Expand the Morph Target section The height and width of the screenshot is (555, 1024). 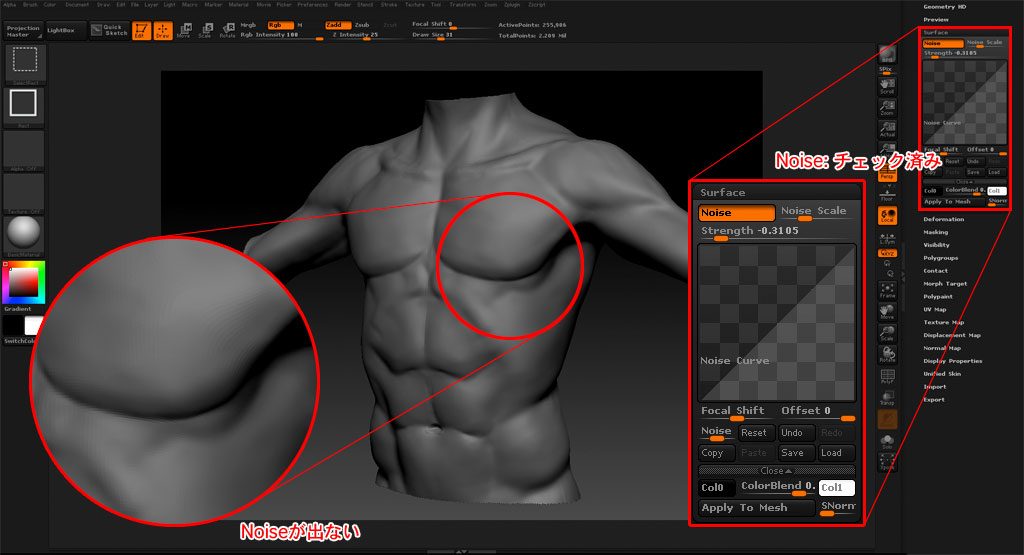click(945, 284)
